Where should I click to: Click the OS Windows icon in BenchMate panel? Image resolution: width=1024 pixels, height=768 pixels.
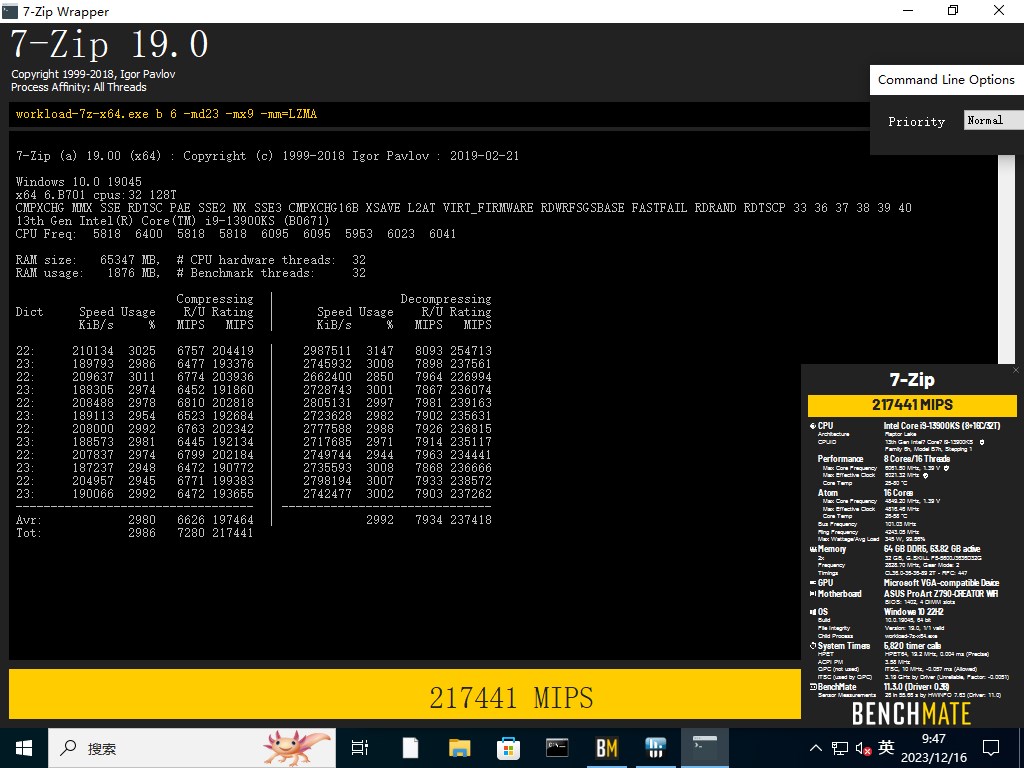(x=813, y=612)
